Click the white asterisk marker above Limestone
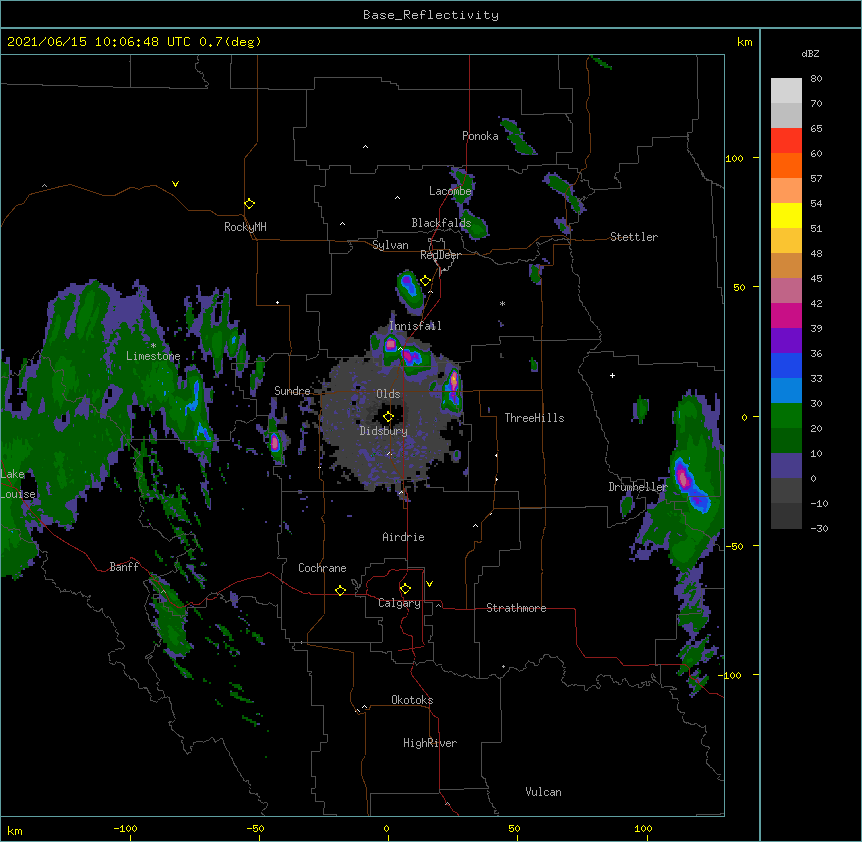The width and height of the screenshot is (862, 842). [153, 346]
